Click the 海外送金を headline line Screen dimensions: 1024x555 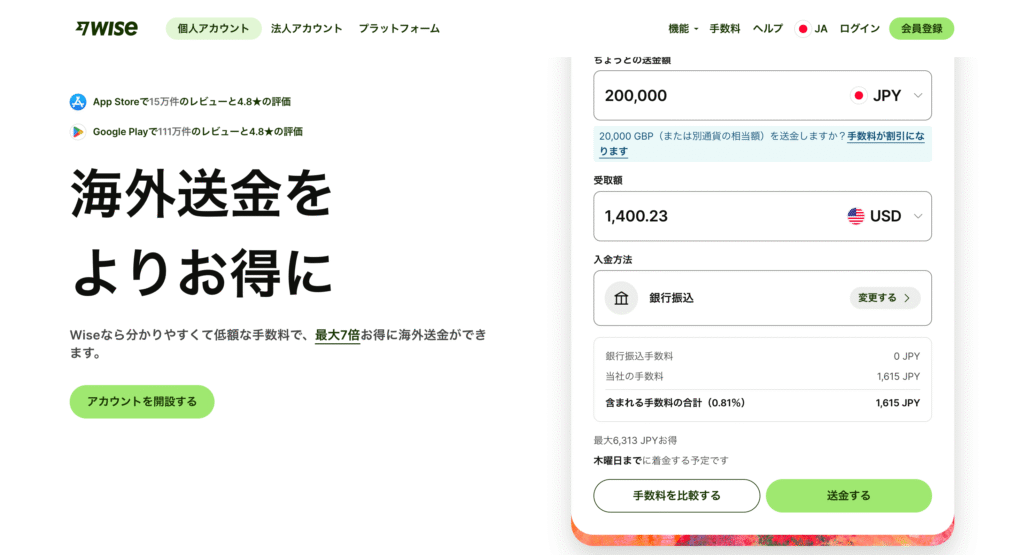202,193
